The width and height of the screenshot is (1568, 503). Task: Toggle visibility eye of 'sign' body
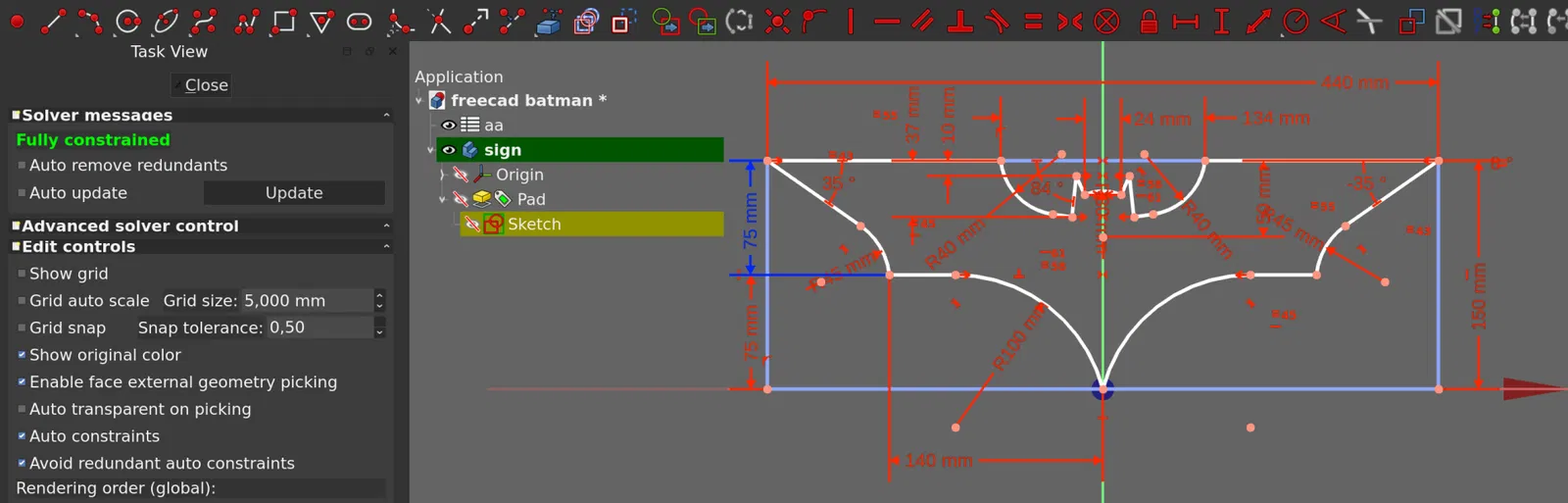[x=449, y=150]
